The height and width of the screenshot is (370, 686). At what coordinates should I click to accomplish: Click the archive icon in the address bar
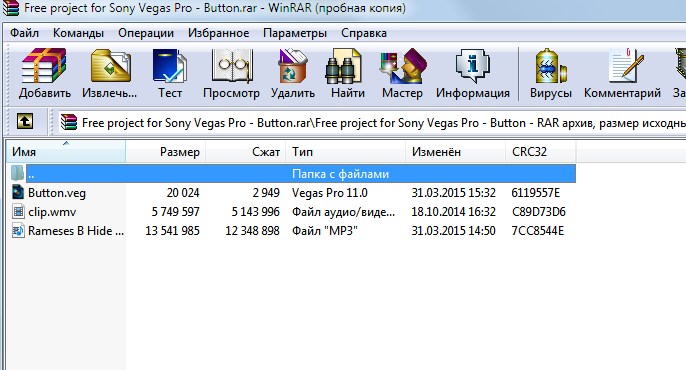(x=69, y=122)
